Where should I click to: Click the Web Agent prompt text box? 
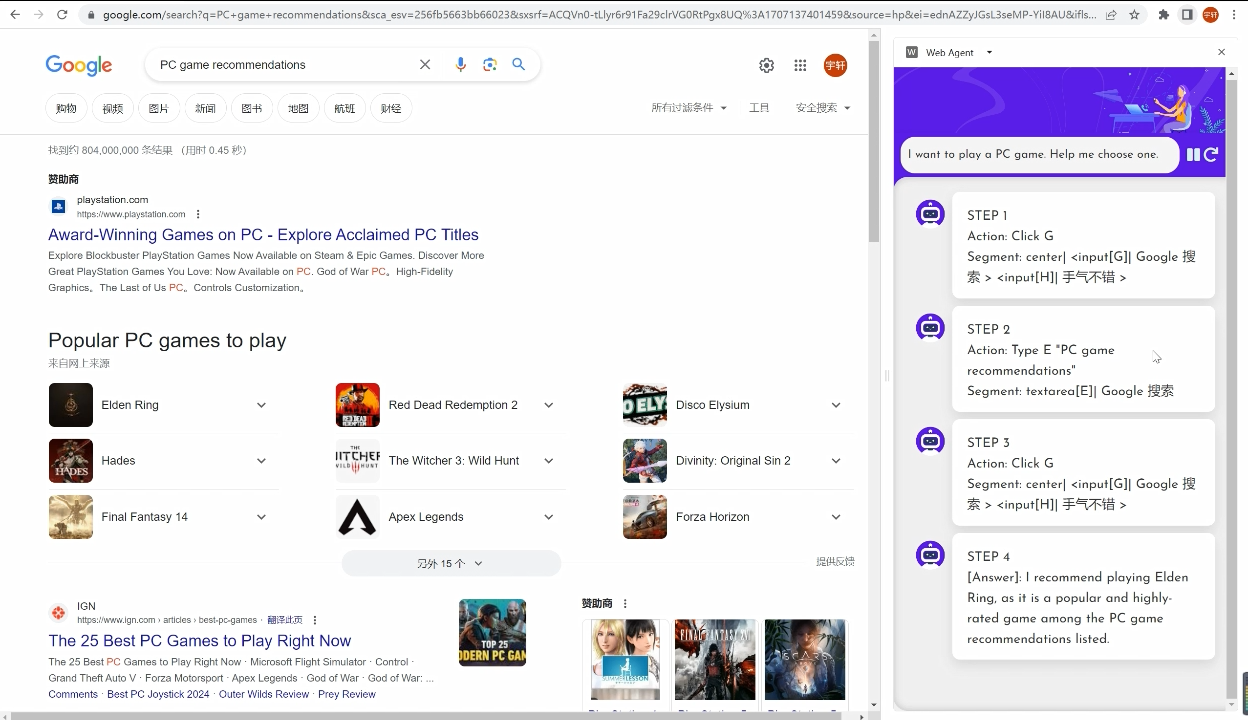coord(1040,155)
